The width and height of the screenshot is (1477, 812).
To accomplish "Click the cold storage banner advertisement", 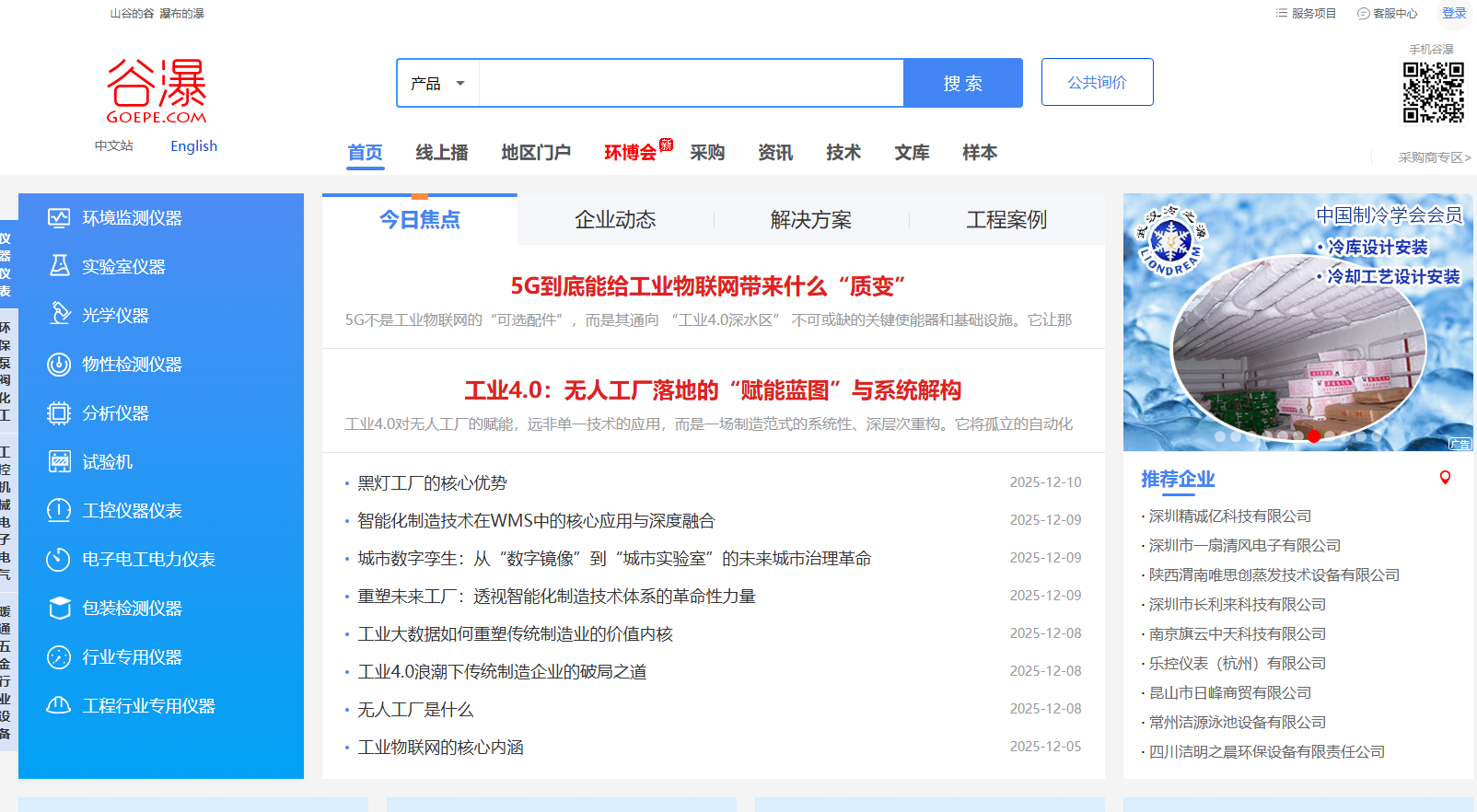I will pos(1298,322).
